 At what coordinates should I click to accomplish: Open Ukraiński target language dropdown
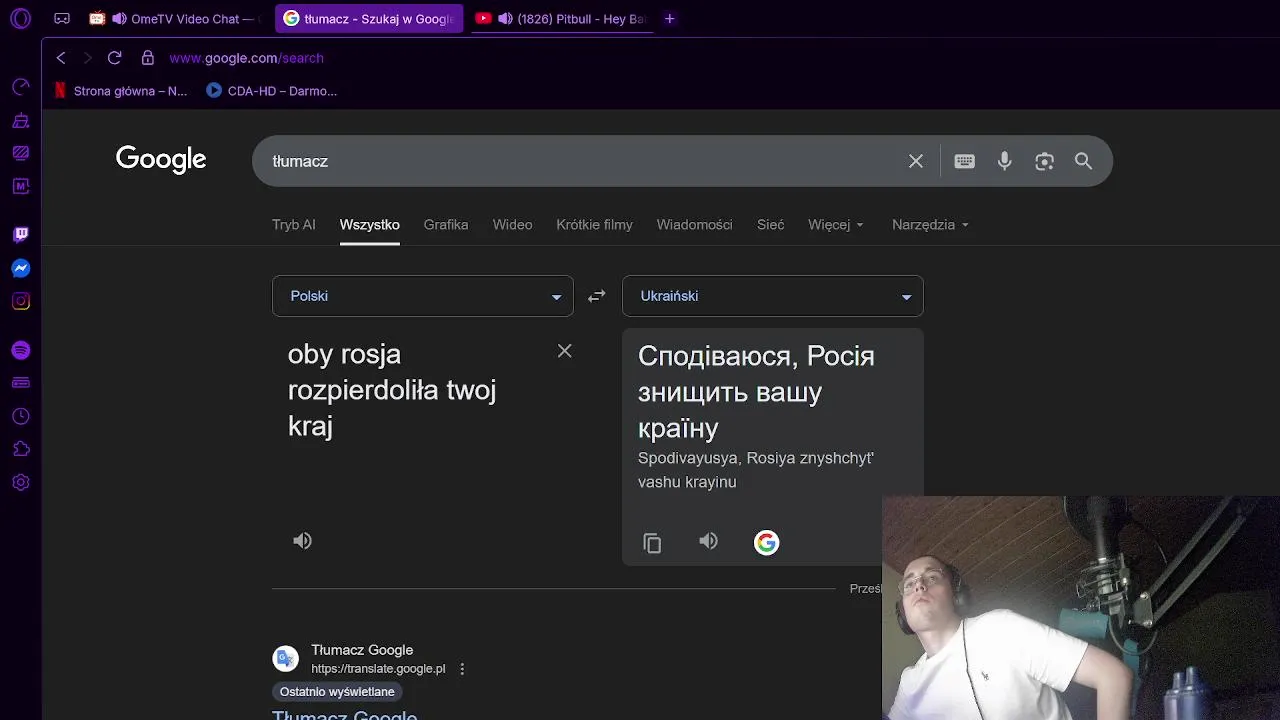[773, 296]
